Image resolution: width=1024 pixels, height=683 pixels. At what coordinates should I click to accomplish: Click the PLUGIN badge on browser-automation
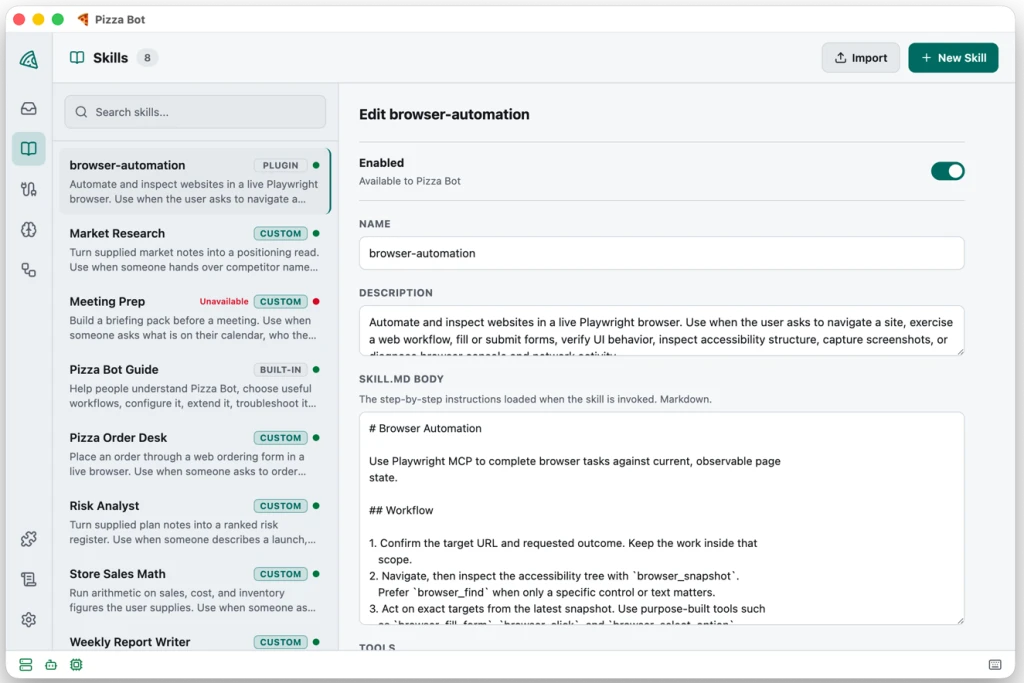[280, 165]
